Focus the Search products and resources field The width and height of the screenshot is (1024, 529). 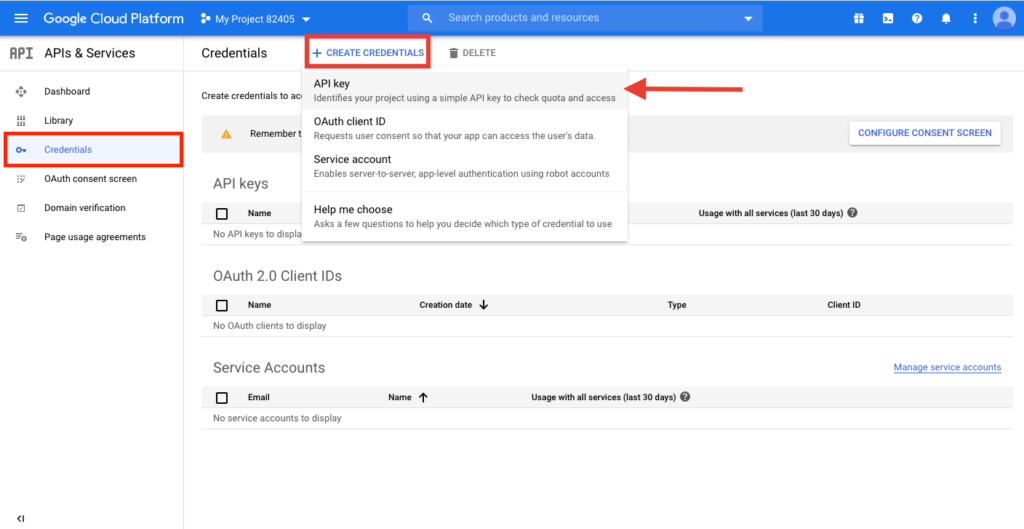coord(585,18)
